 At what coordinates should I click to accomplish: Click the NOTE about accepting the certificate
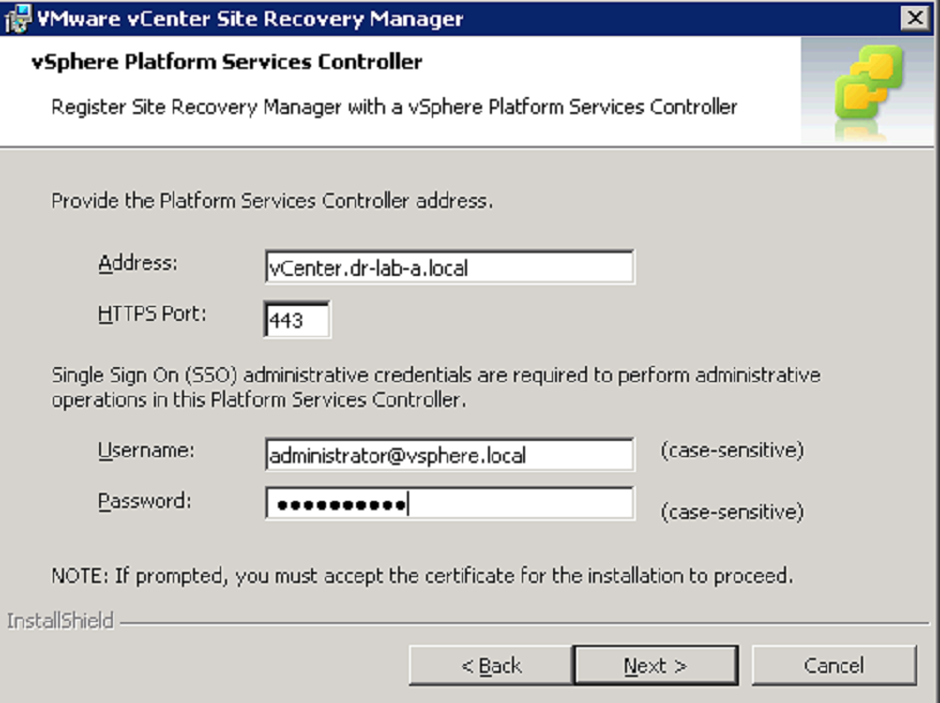click(x=422, y=575)
